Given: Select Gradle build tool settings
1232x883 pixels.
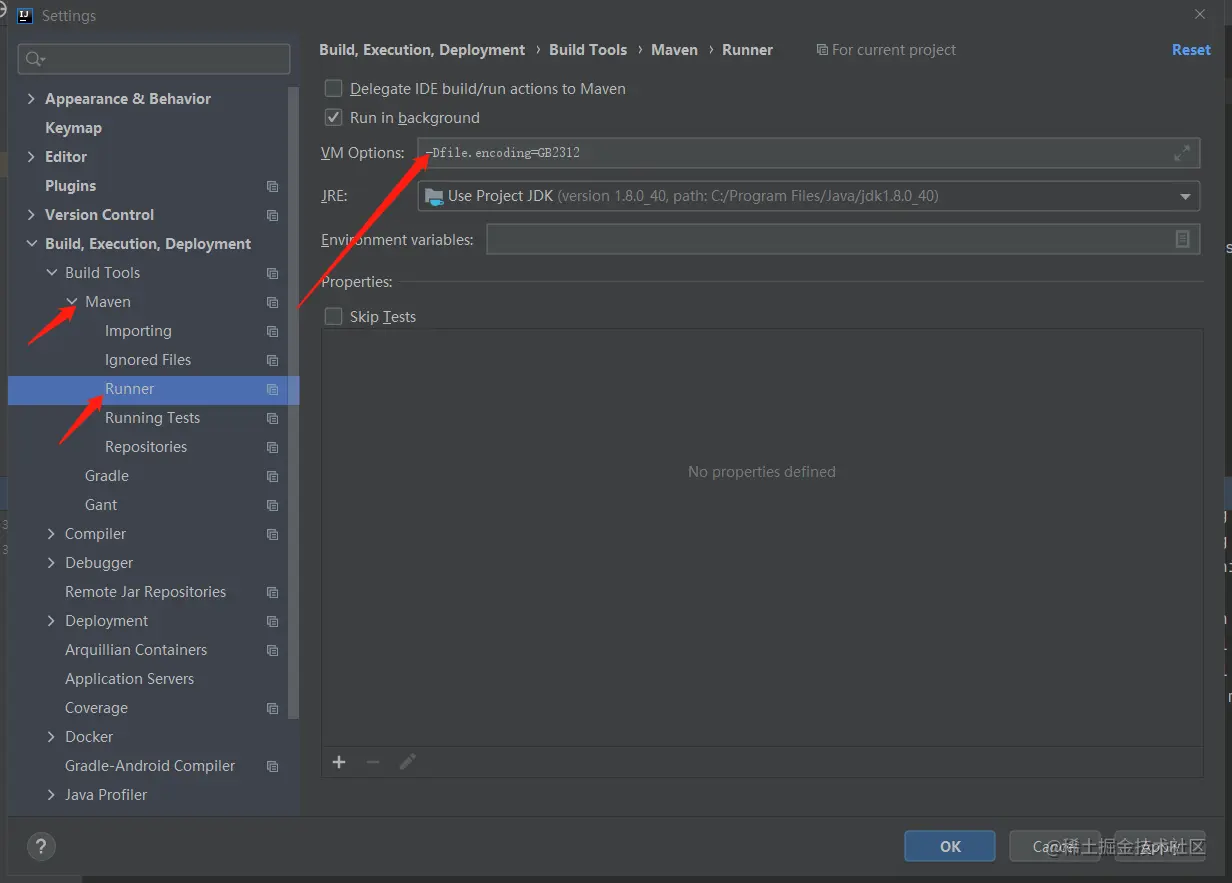Looking at the screenshot, I should pos(107,476).
